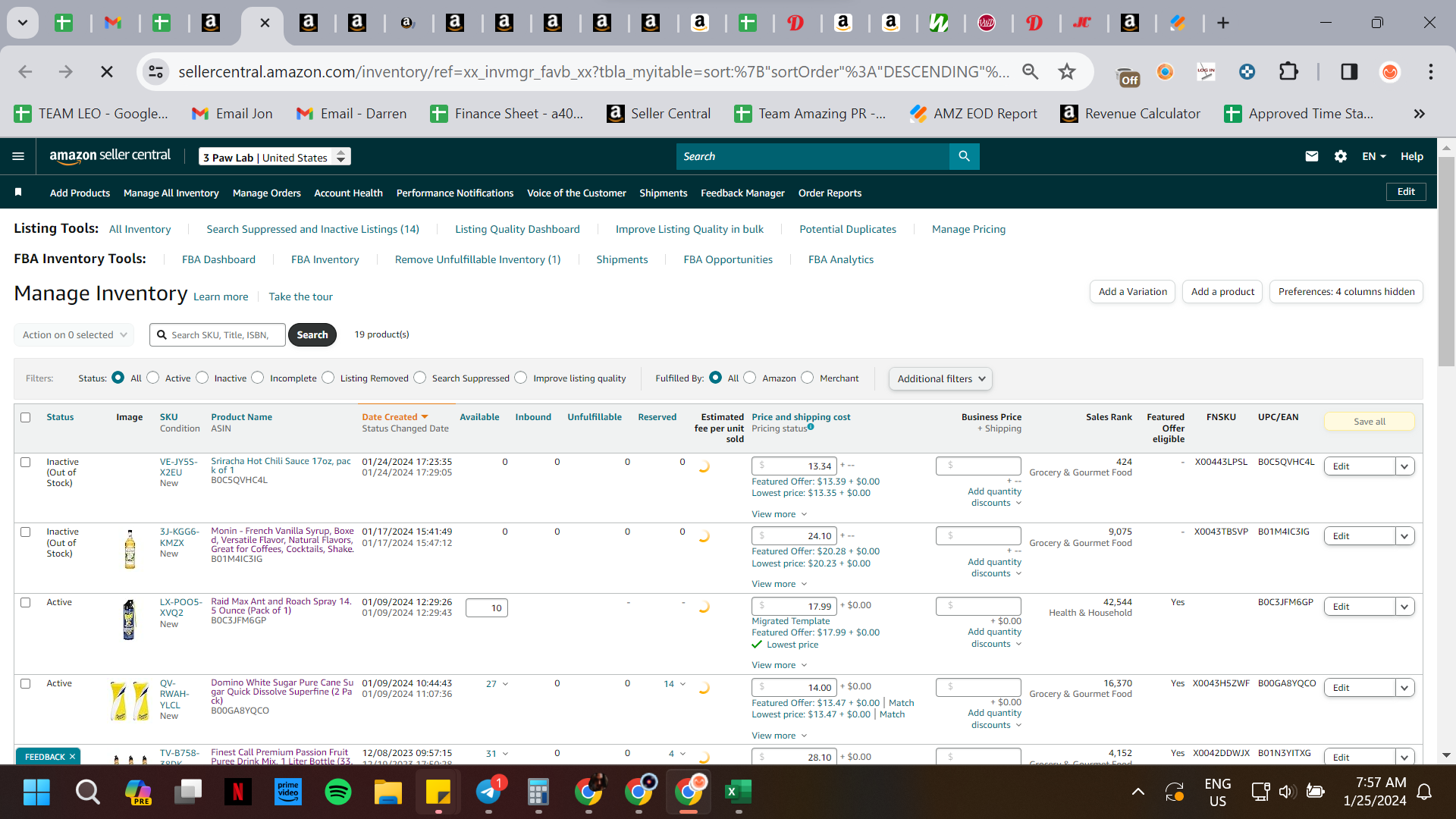The image size is (1456, 819).
Task: Open the Chrome side panel icon
Action: tap(1349, 71)
